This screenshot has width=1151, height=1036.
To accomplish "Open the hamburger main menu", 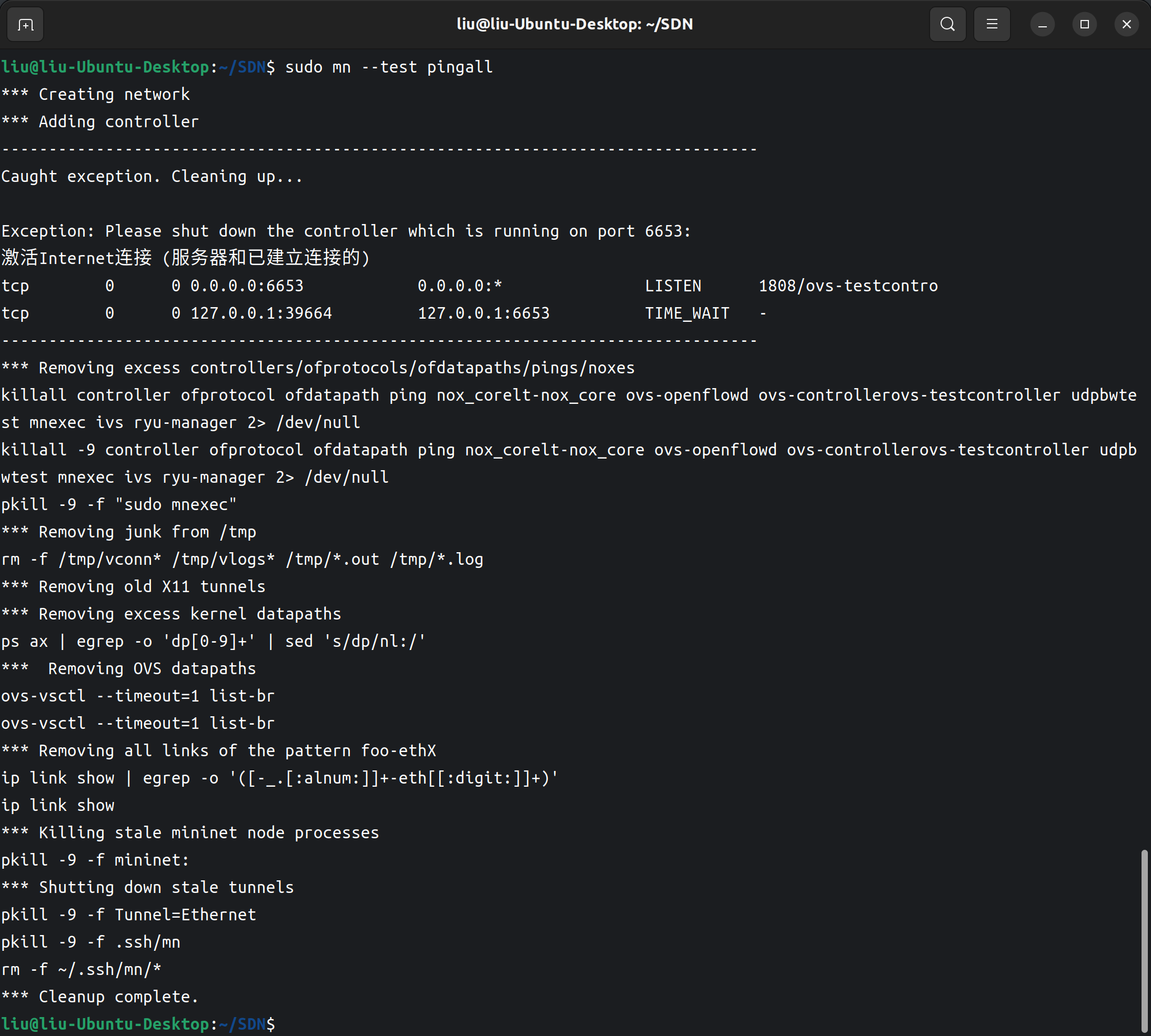I will pos(992,25).
